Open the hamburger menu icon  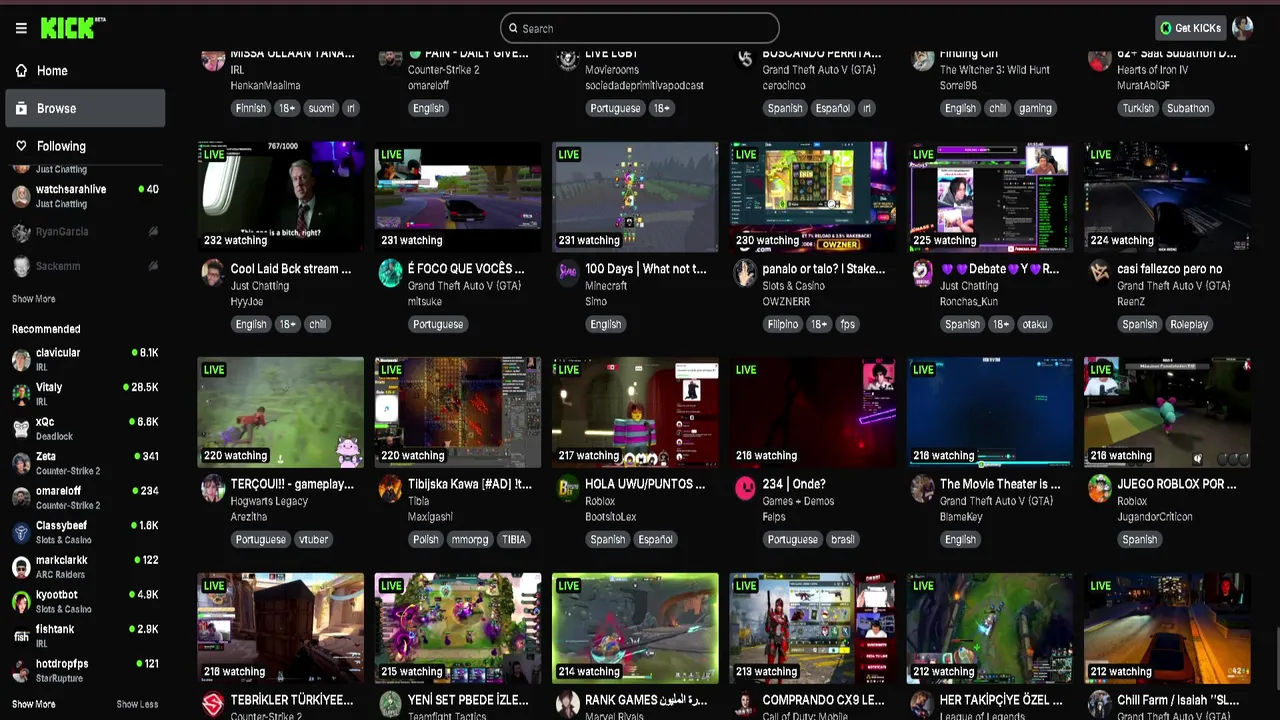pos(21,28)
